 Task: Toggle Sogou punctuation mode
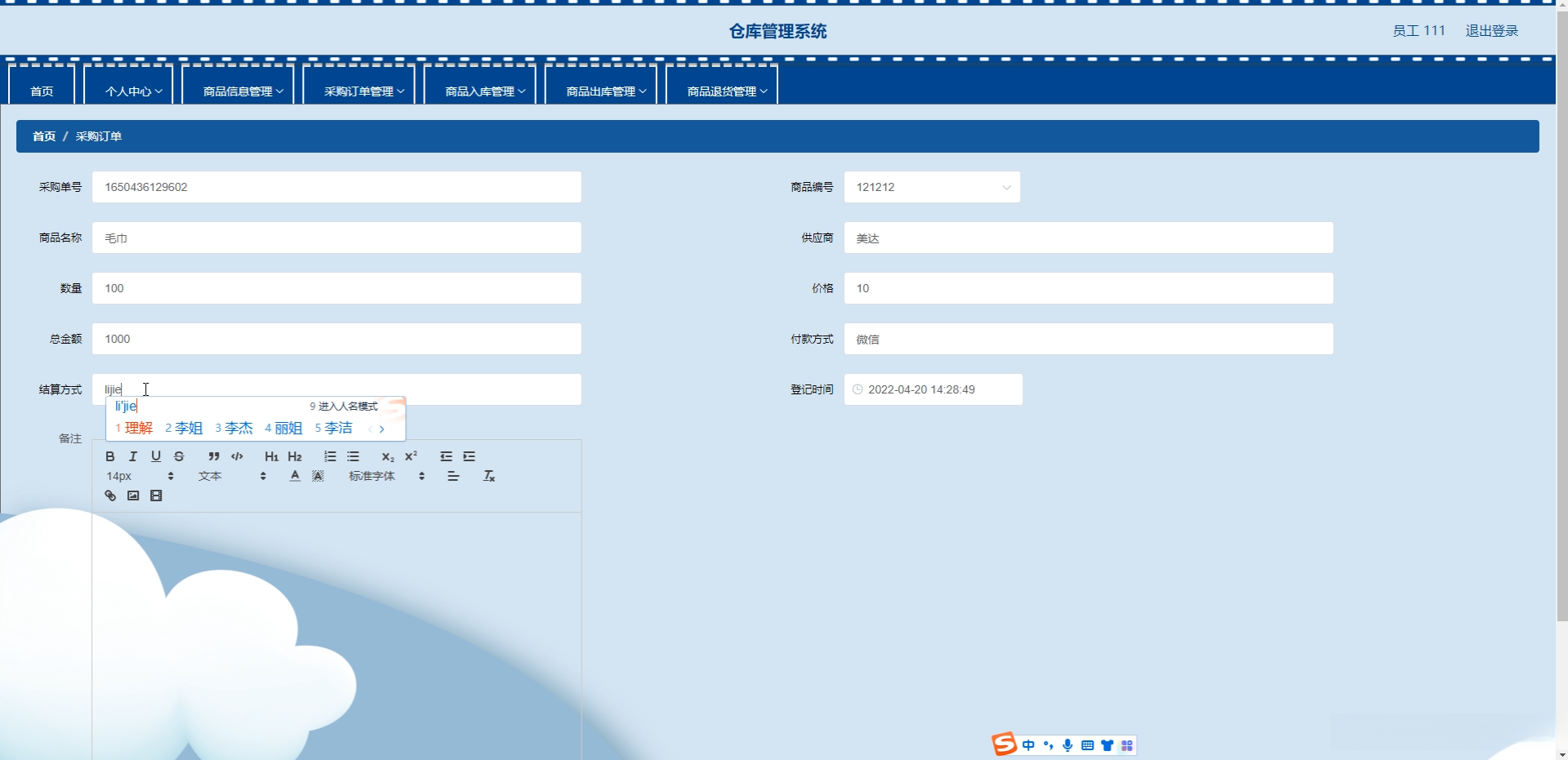coord(1049,745)
